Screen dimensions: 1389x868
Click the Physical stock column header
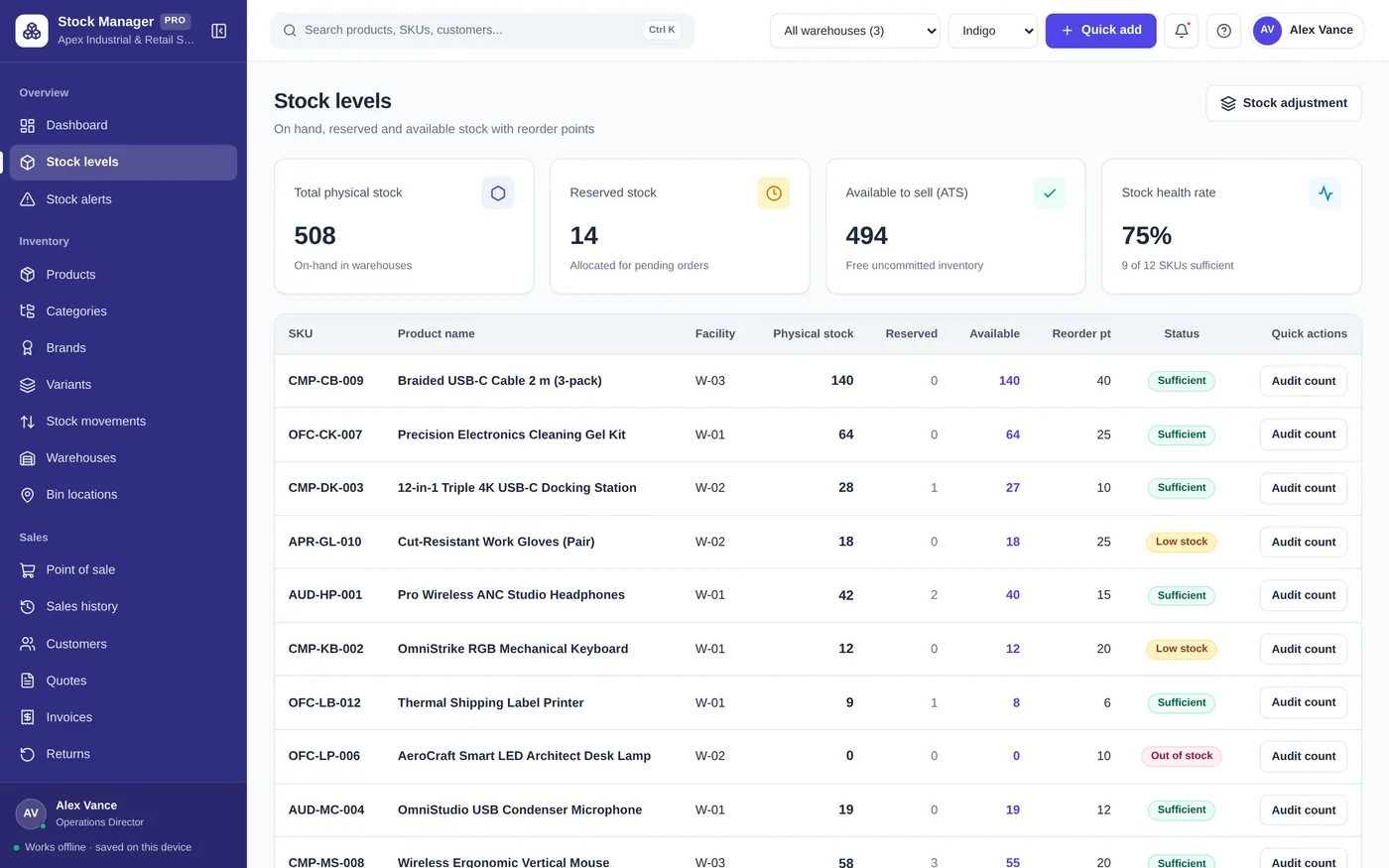813,334
